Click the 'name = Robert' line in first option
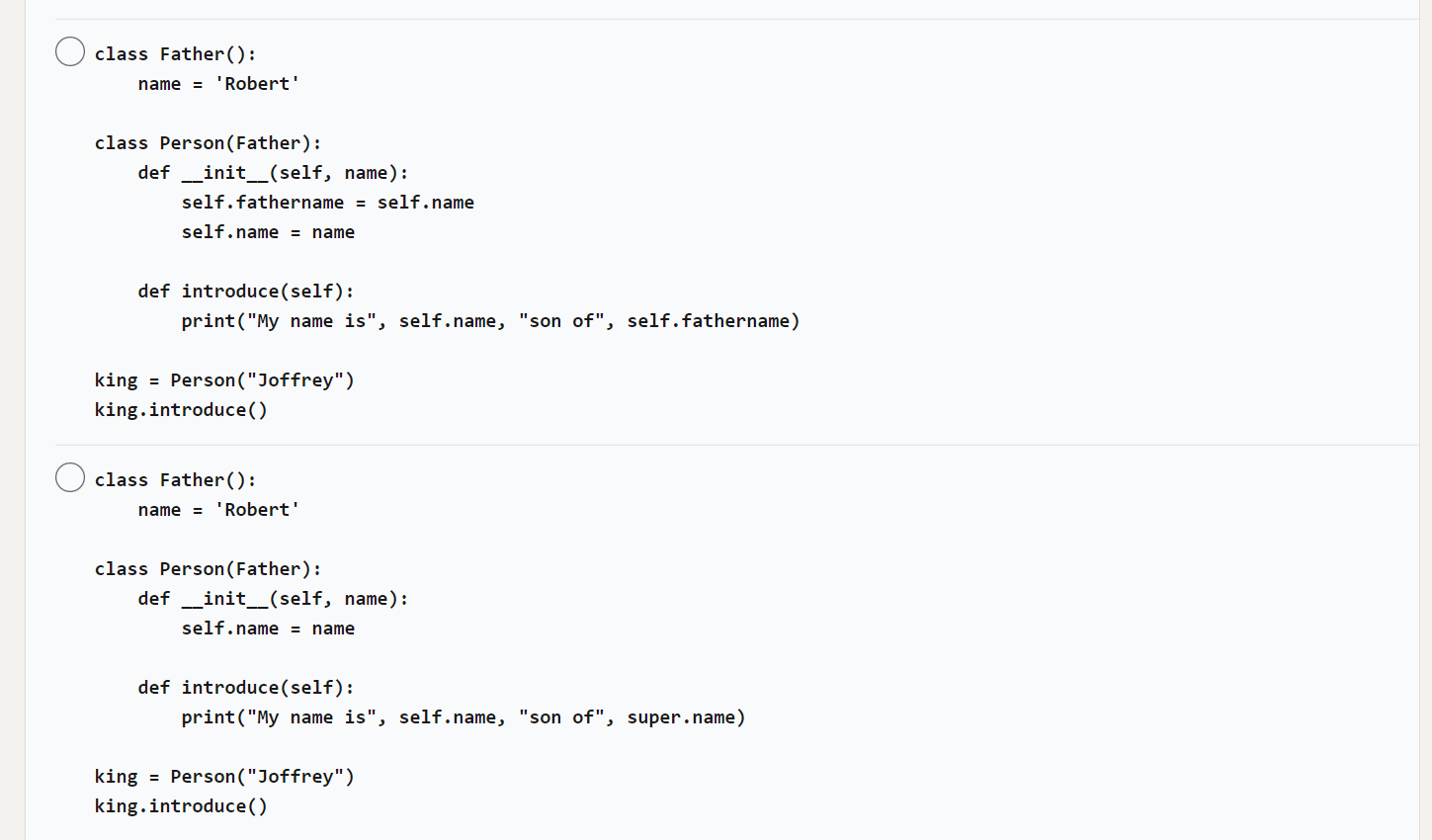The image size is (1432, 840). click(x=218, y=83)
